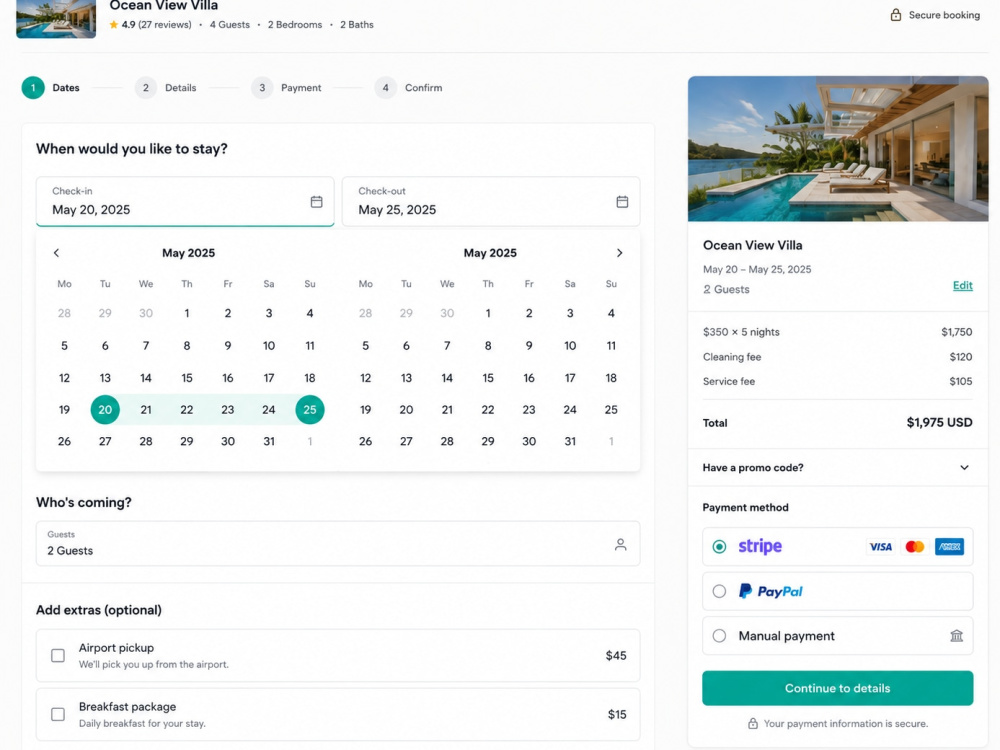Click the '$1,975 USD' total
The height and width of the screenshot is (750, 1000).
point(939,422)
